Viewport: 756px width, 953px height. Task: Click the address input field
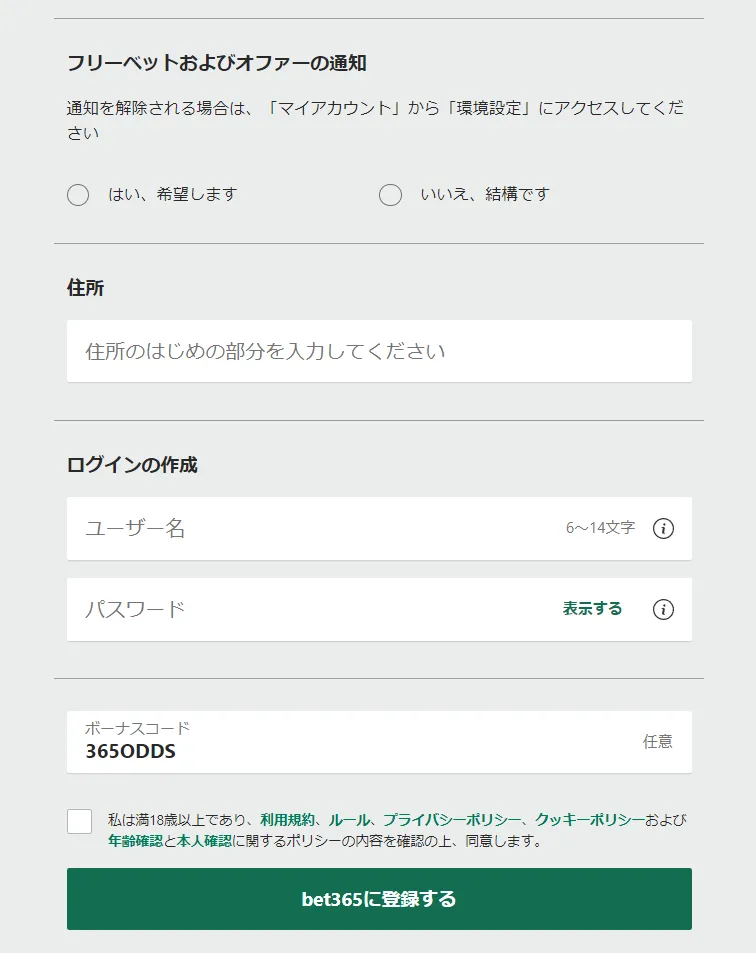point(379,351)
